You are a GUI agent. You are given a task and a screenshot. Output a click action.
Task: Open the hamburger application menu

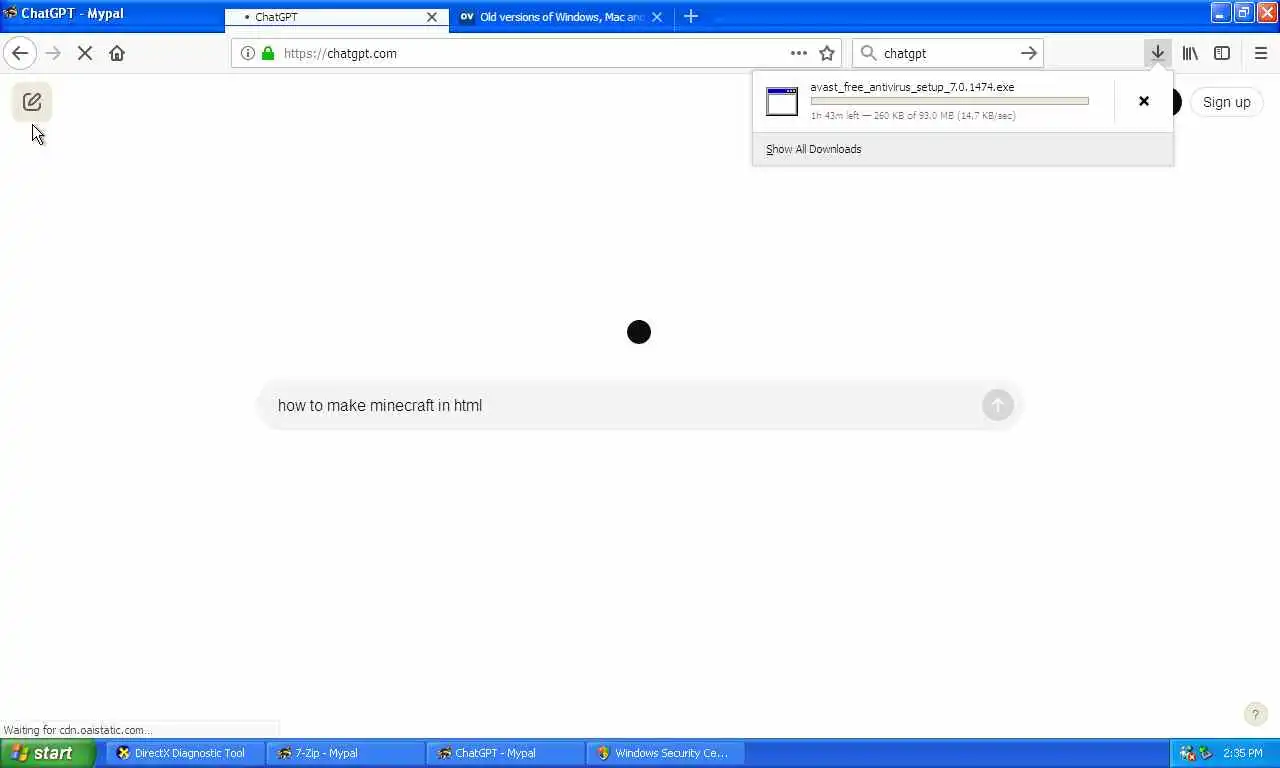tap(1261, 53)
